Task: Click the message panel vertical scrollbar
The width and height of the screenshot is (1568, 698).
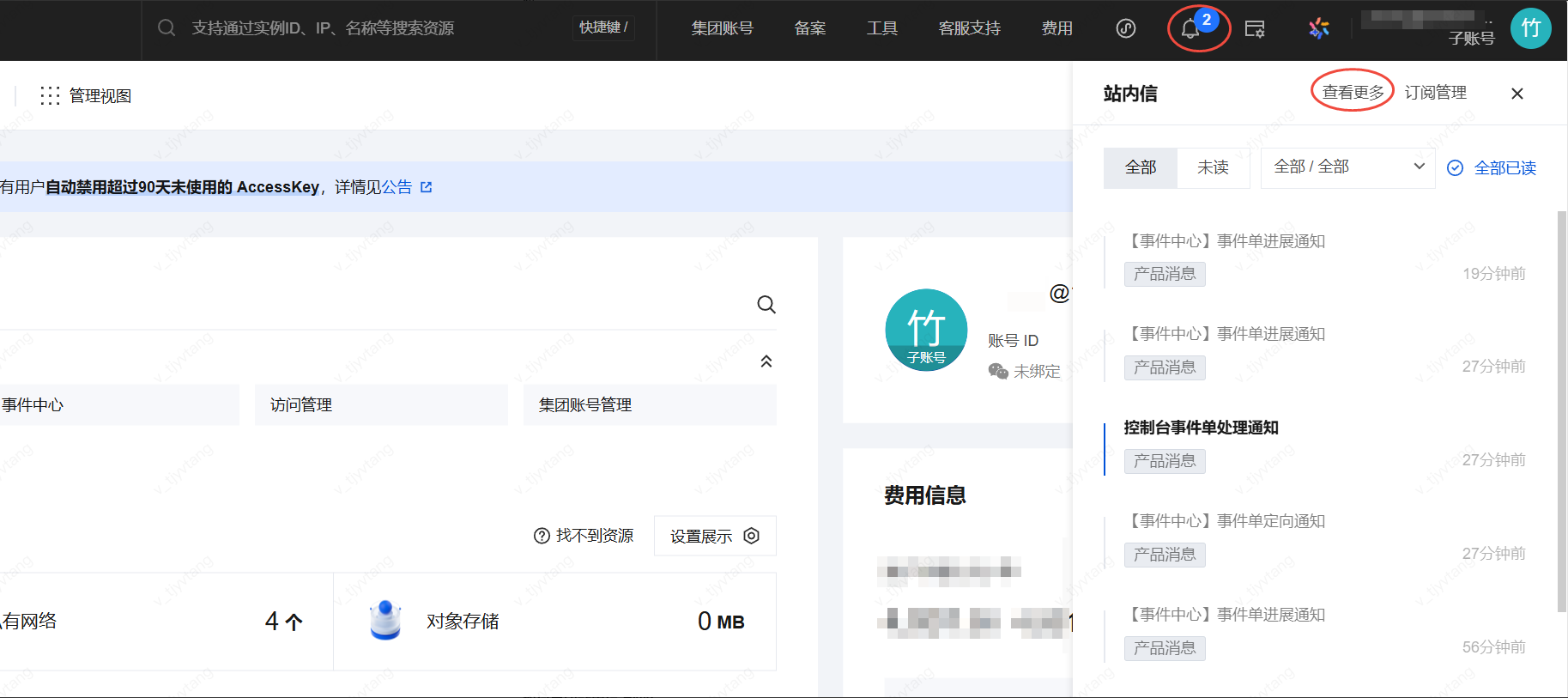Action: click(x=1562, y=412)
